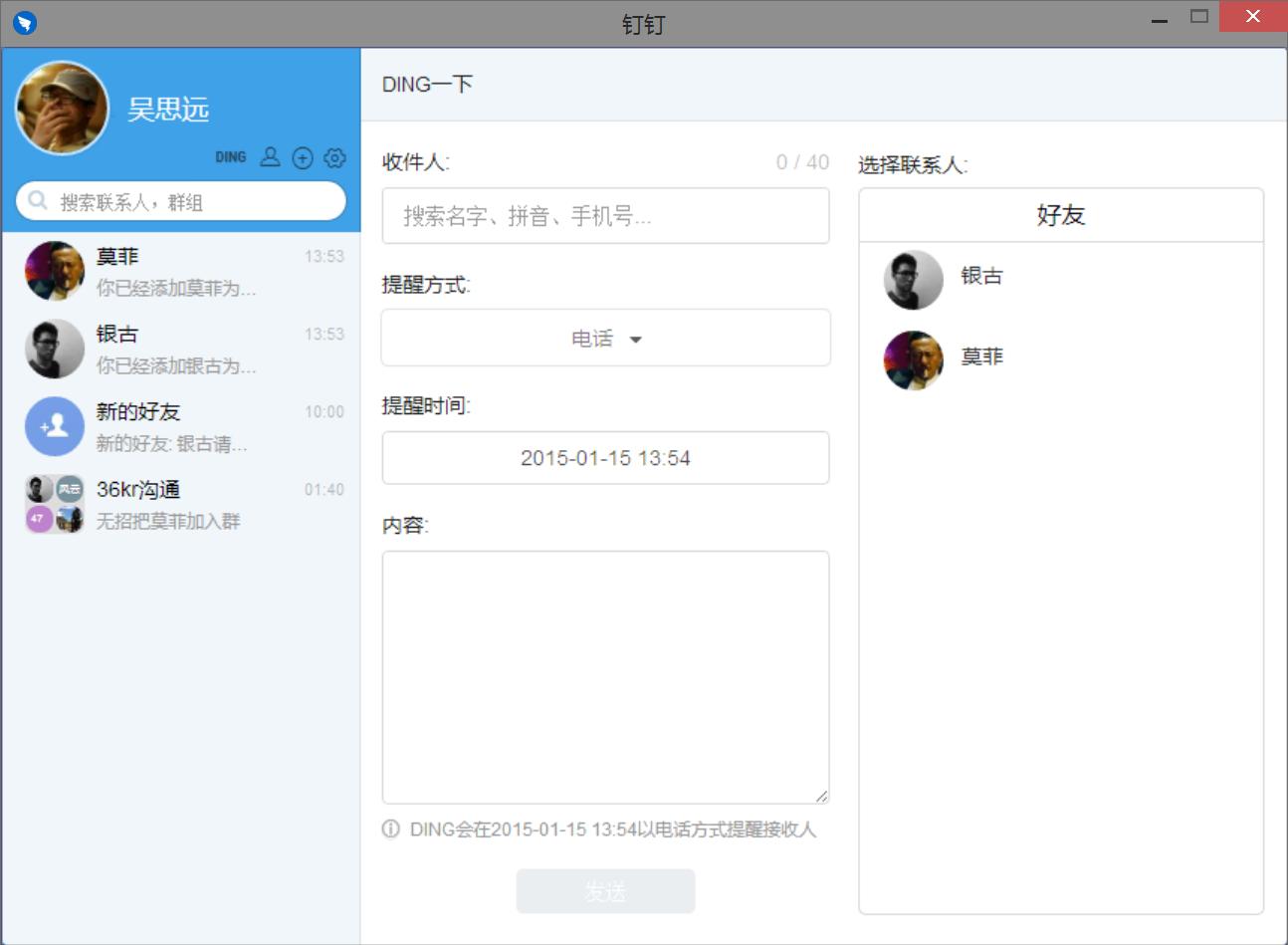
Task: Click the 银古 name in contact picker
Action: [982, 276]
